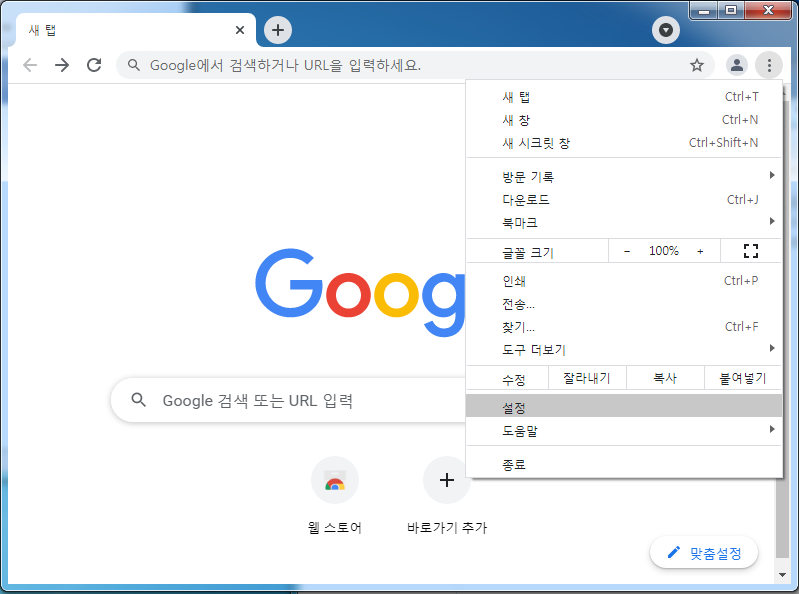Screen dimensions: 799x594
Task: Open a new tab with the plus button
Action: 278,30
